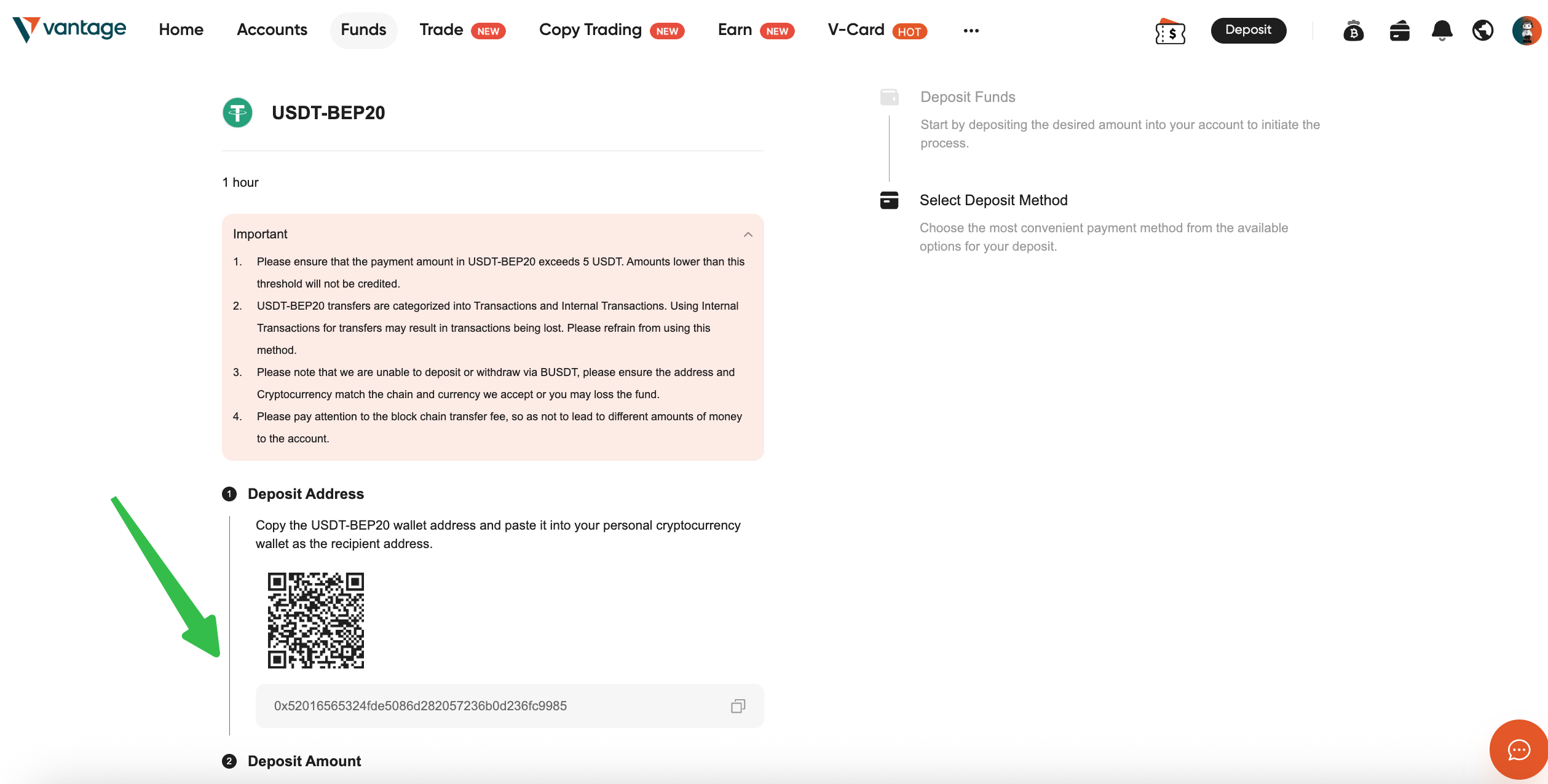
Task: Click the black Deposit button
Action: pyautogui.click(x=1248, y=30)
